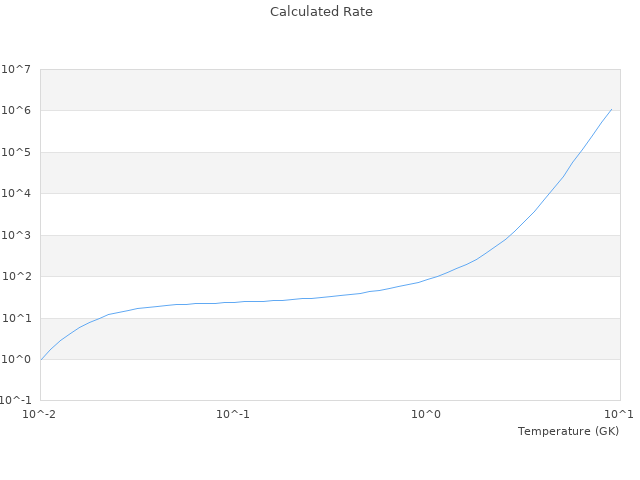Click the 'Calculated Rate' chart title
The width and height of the screenshot is (640, 480).
point(320,12)
